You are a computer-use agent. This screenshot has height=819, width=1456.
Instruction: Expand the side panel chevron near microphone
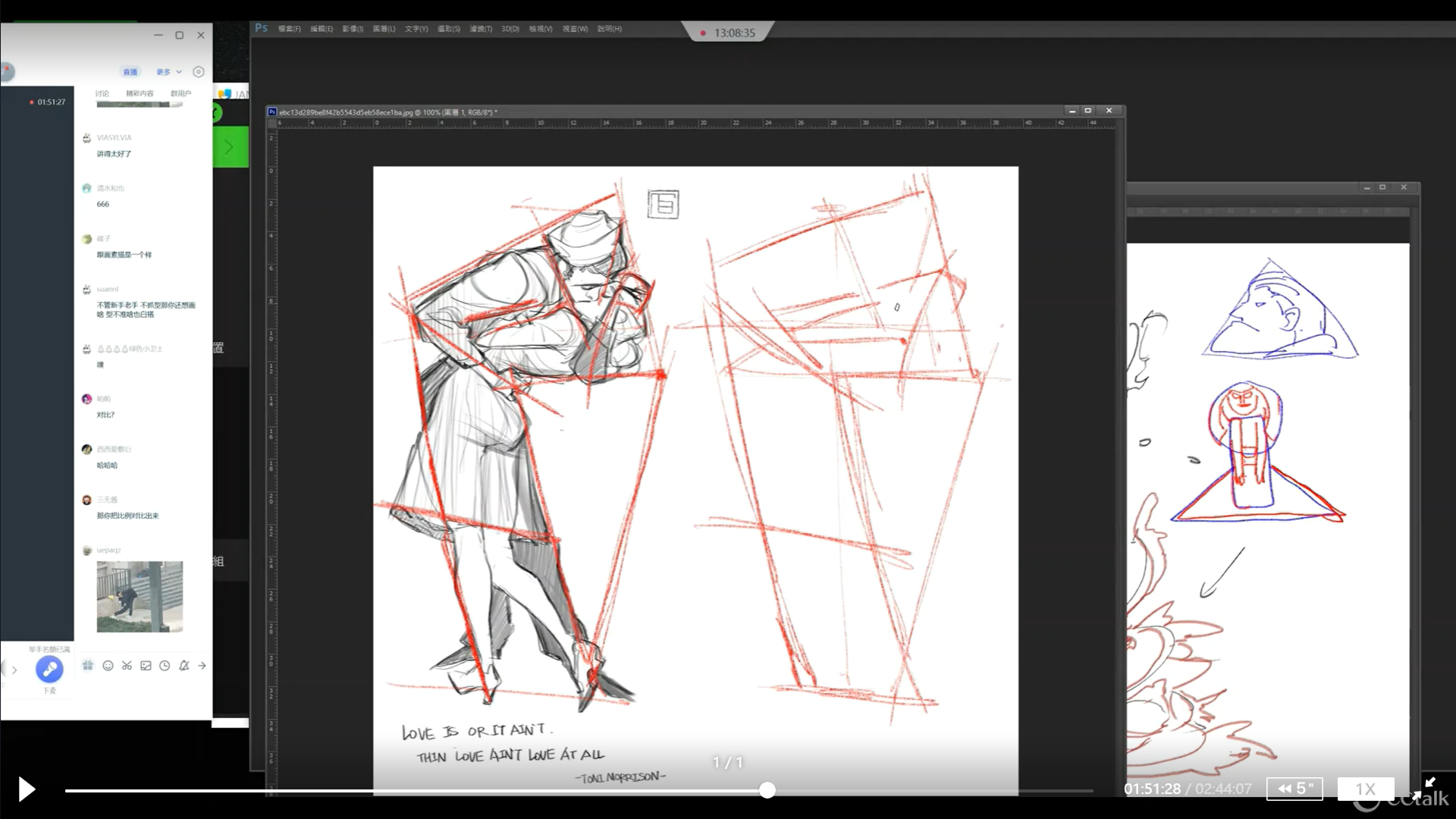[14, 670]
